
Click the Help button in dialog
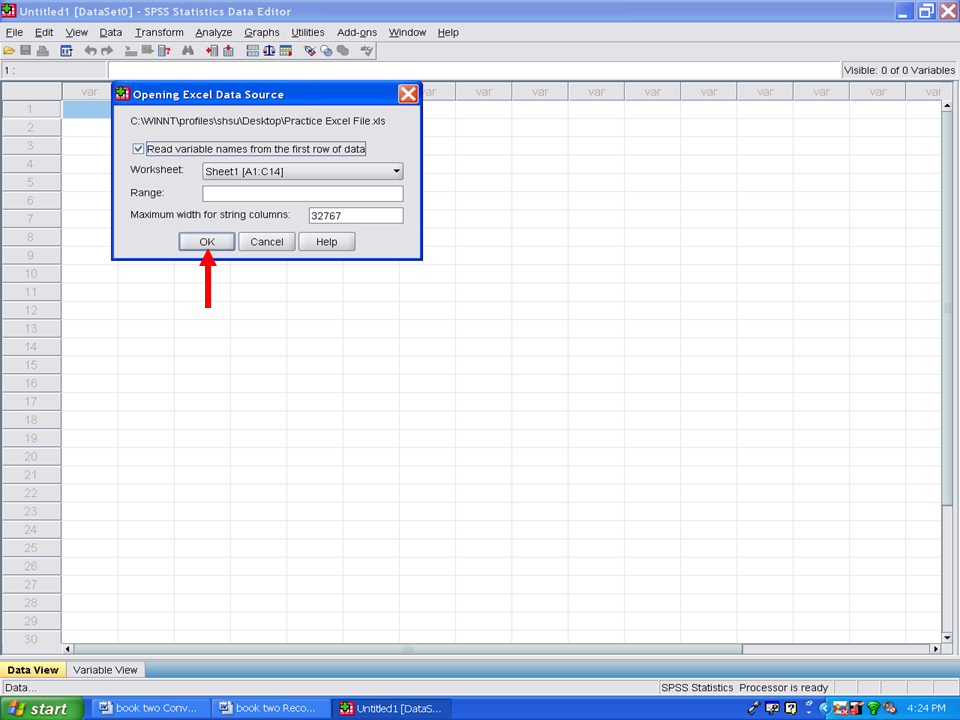(326, 242)
